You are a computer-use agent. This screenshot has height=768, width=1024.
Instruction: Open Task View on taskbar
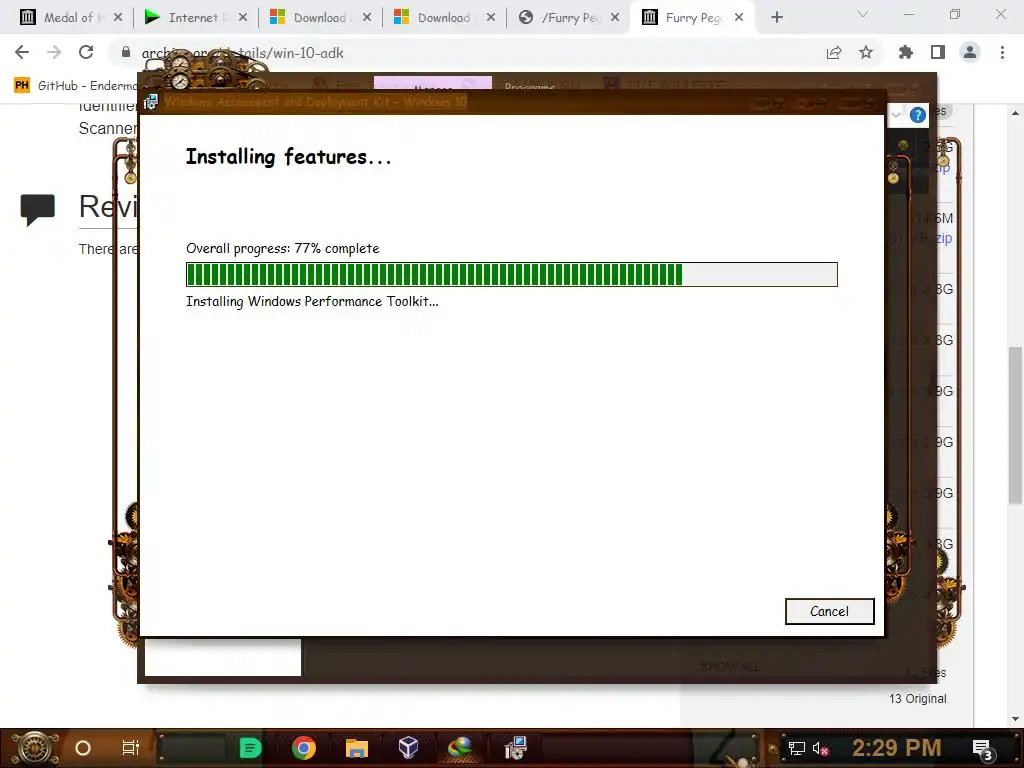coord(131,748)
